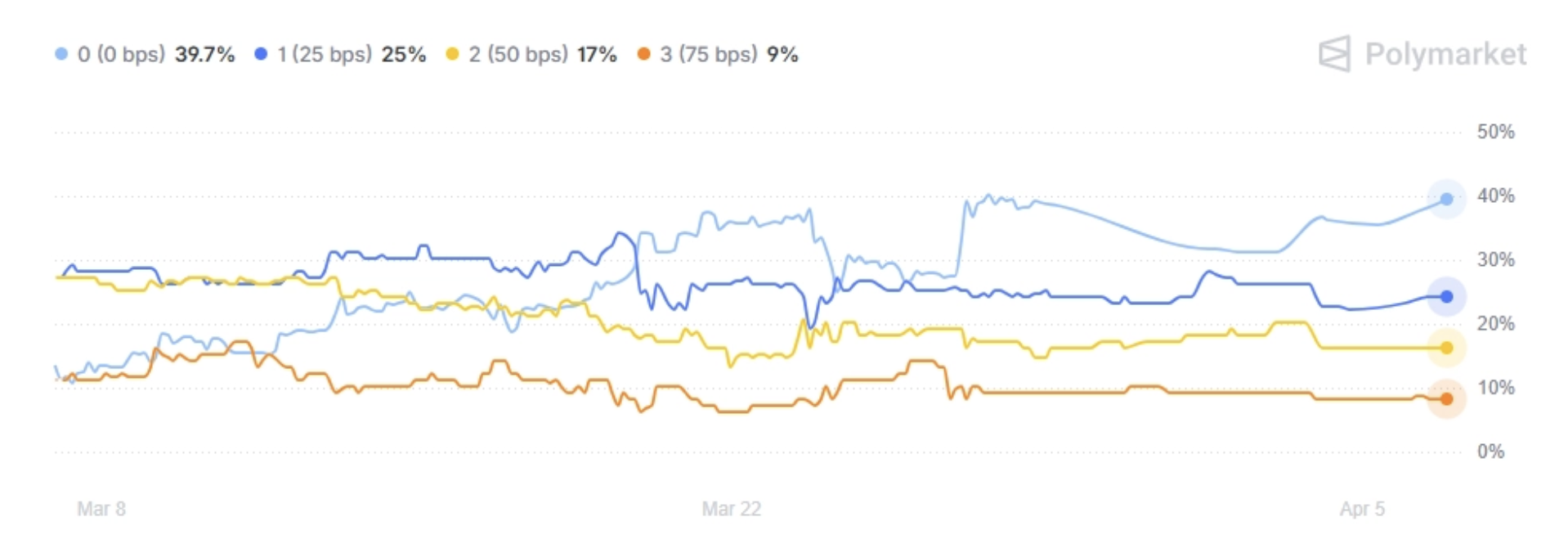
Task: Click the Mar 22 date label
Action: coord(731,509)
